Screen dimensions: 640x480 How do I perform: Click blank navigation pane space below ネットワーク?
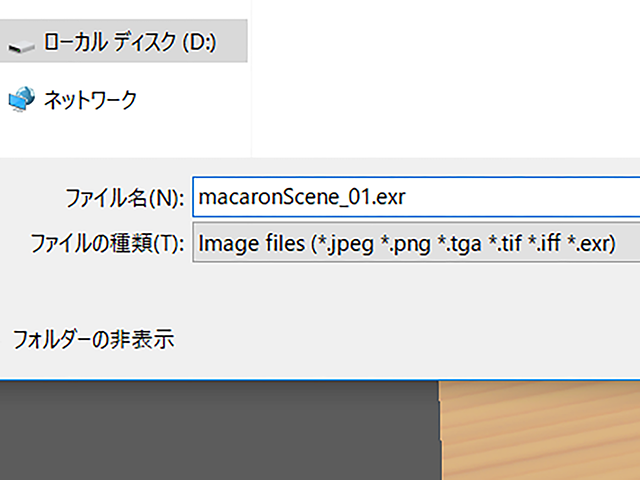125,137
